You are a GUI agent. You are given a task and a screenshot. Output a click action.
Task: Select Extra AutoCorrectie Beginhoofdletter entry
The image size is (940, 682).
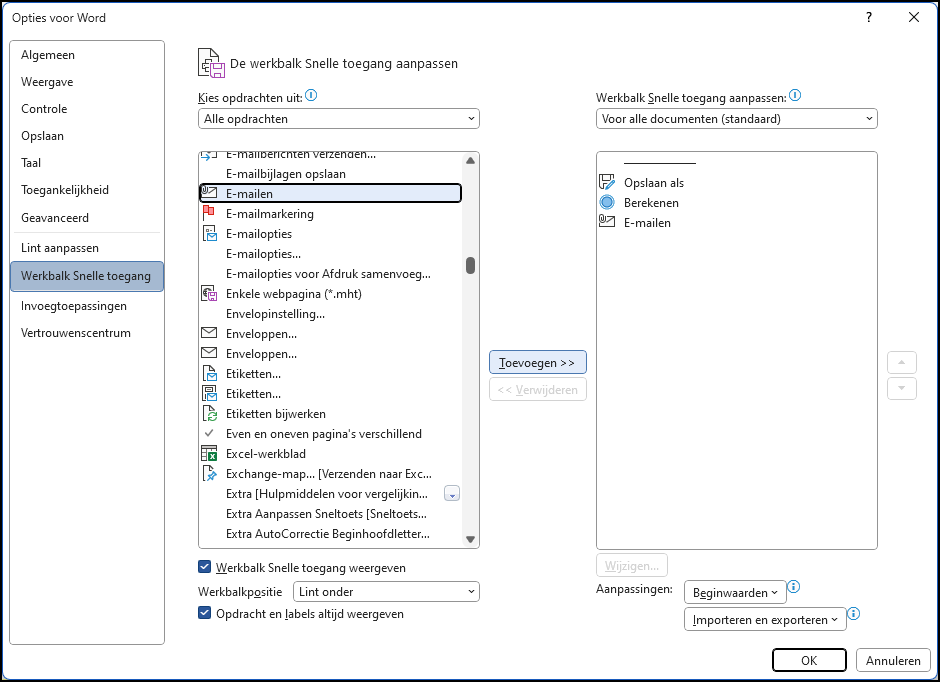click(x=330, y=533)
